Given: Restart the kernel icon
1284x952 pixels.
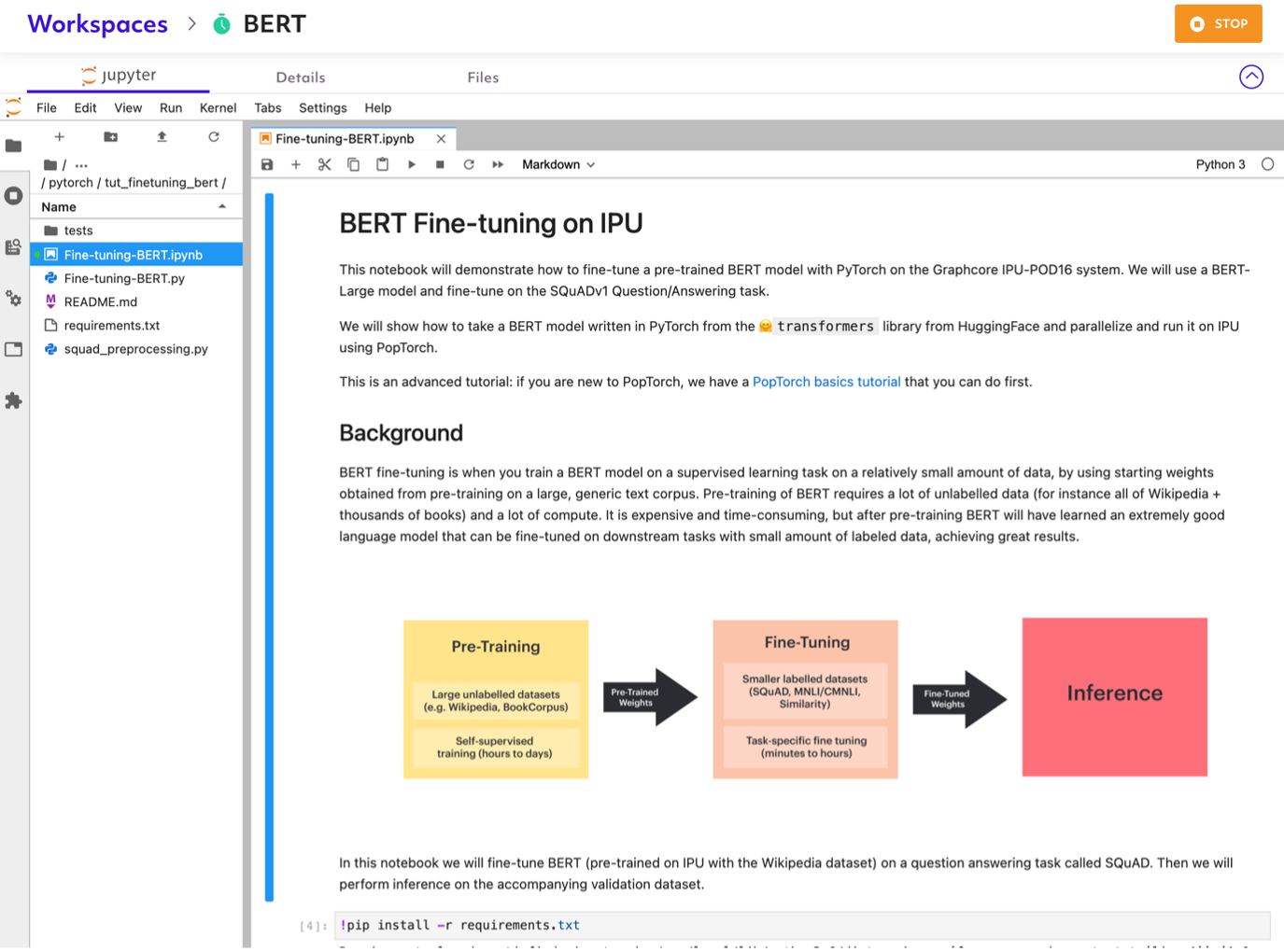Looking at the screenshot, I should pos(469,164).
